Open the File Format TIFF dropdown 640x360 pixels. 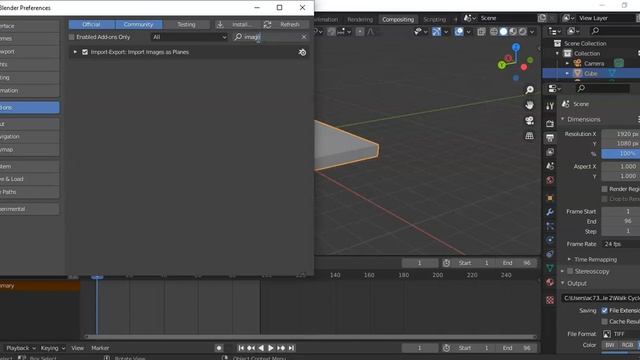pos(620,334)
